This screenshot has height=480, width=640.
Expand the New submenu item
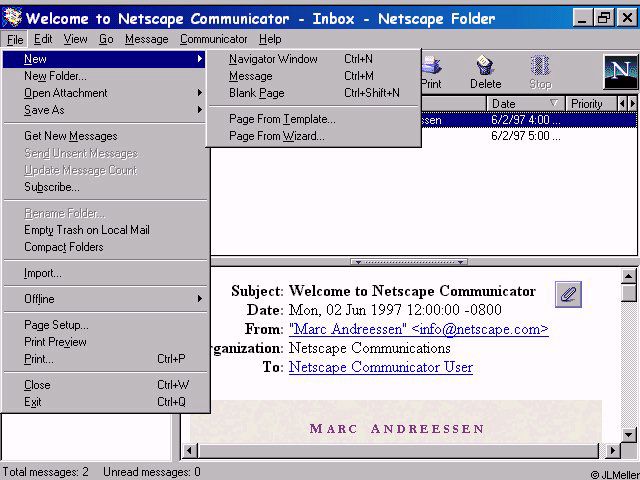point(104,59)
